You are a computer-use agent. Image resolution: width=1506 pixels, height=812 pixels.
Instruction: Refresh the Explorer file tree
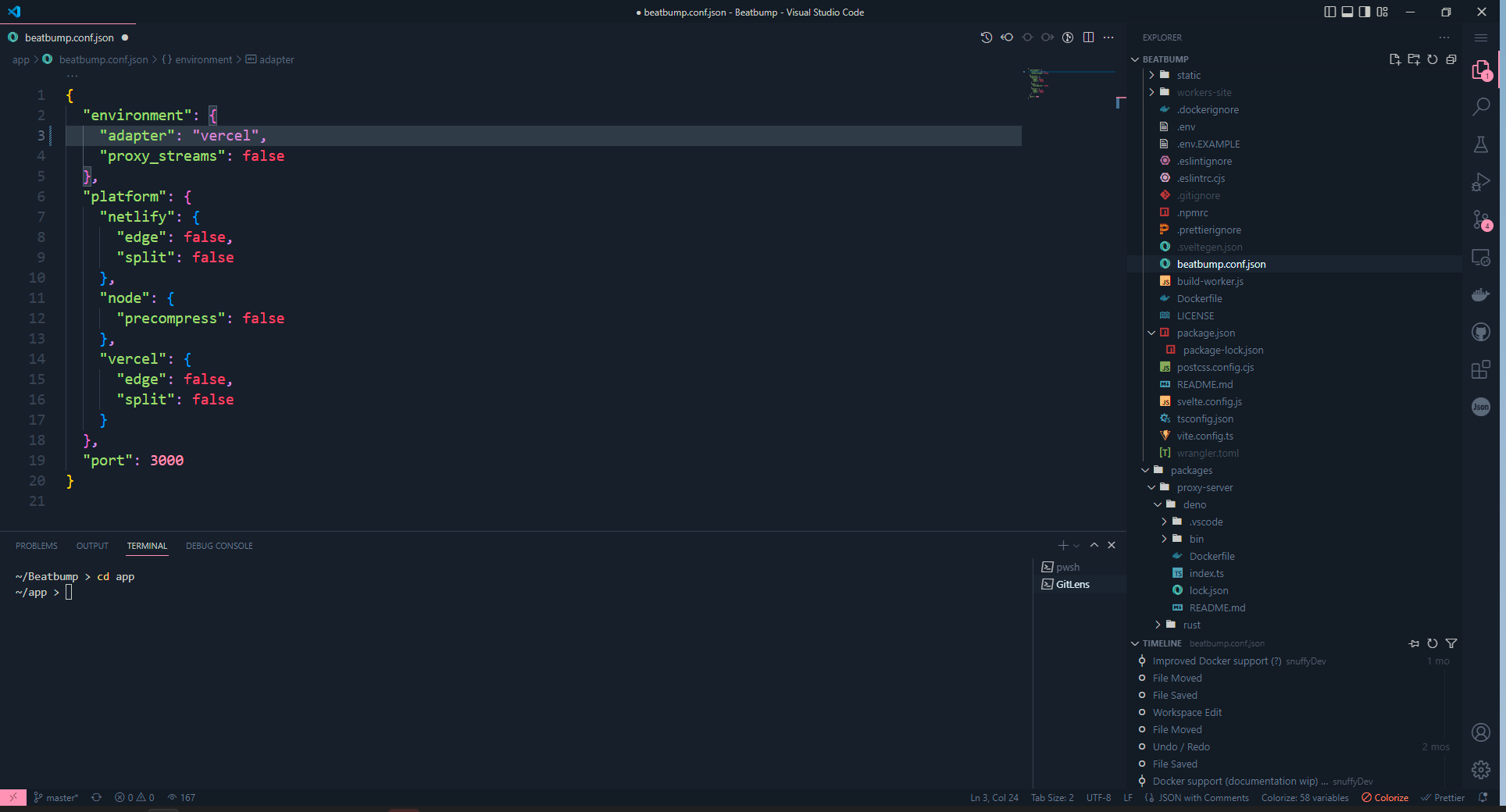click(1433, 59)
